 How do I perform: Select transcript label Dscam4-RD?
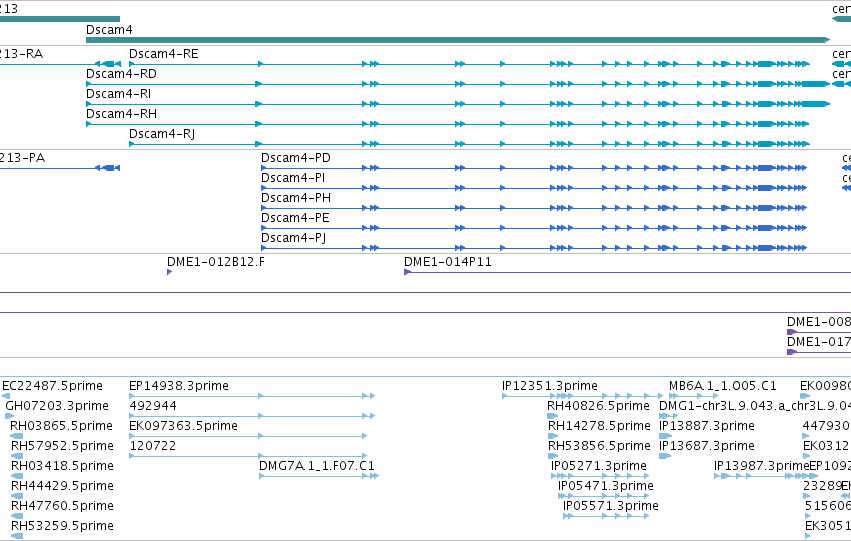[122, 74]
